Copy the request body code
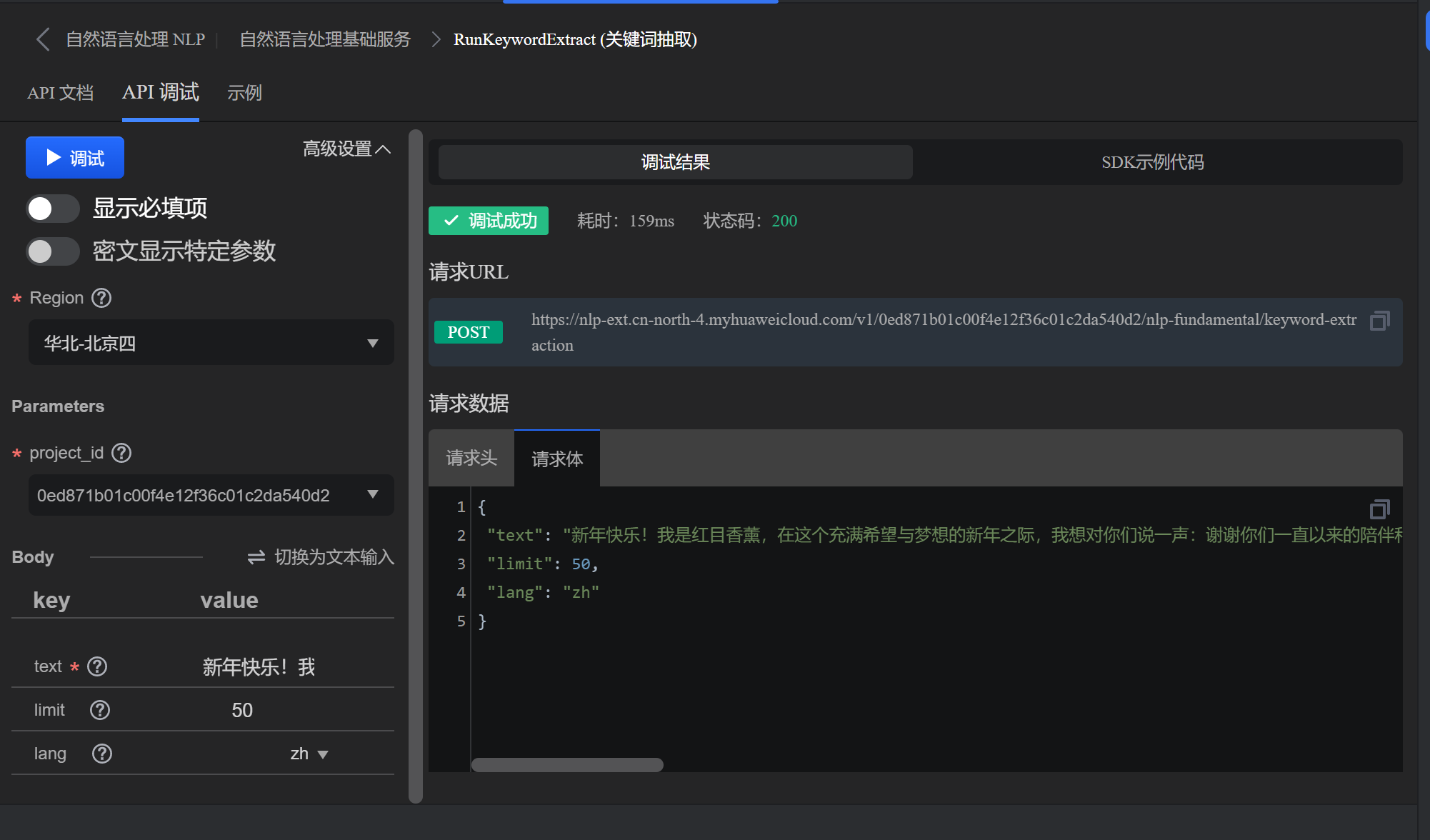 (x=1379, y=509)
